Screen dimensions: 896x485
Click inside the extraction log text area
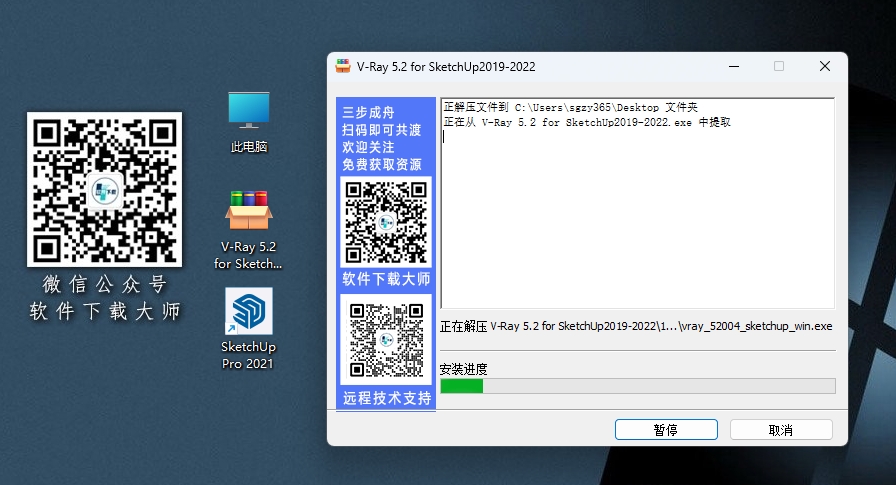click(x=638, y=203)
